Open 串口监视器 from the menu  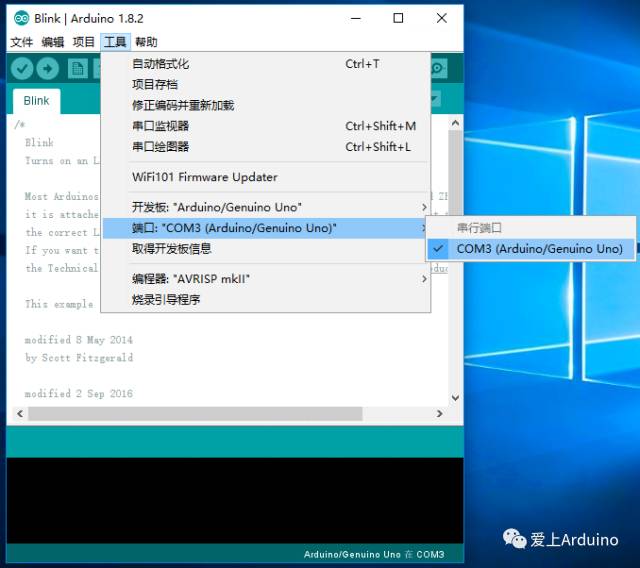[x=266, y=126]
